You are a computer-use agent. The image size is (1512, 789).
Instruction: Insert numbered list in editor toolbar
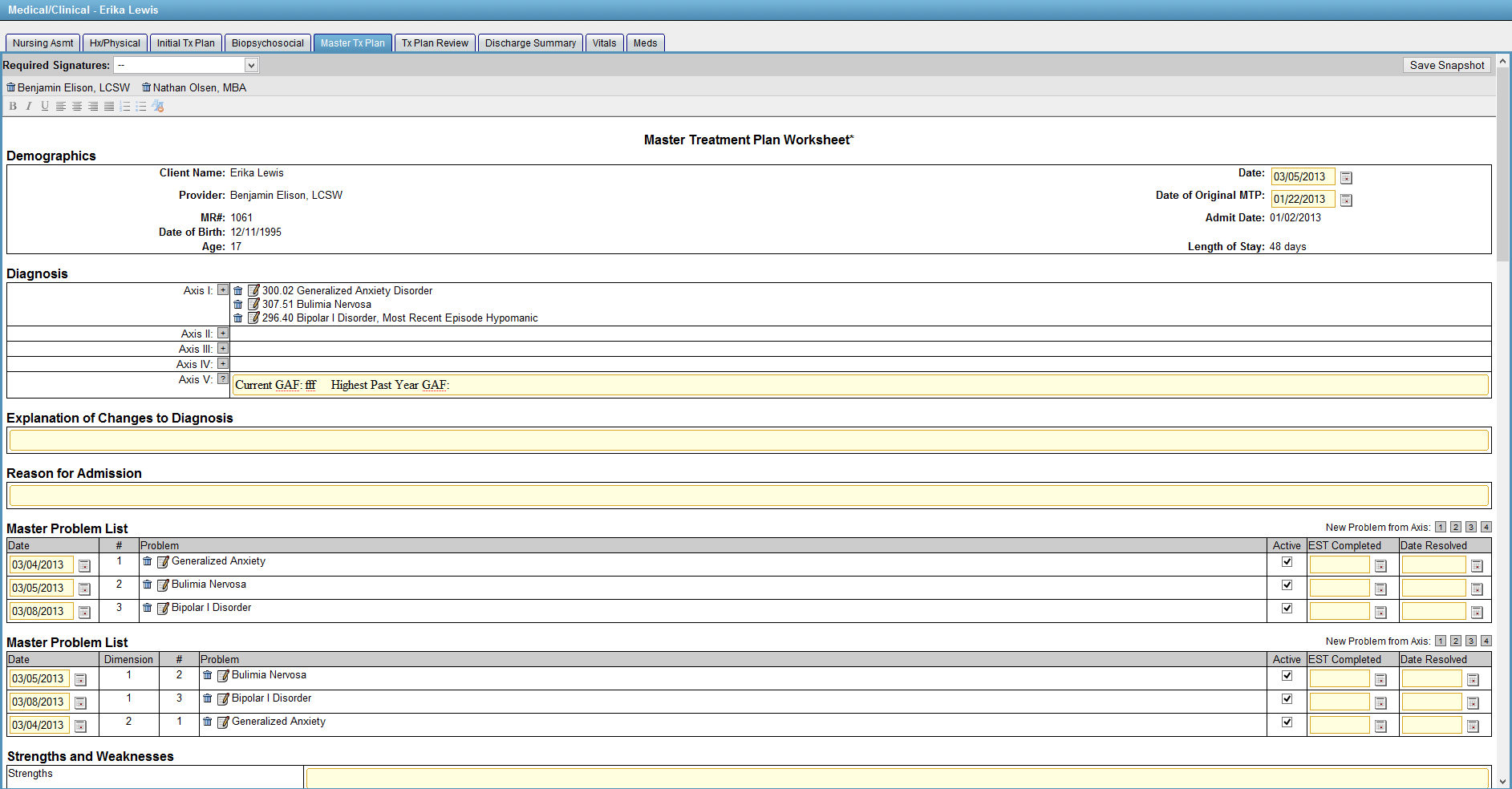coord(125,106)
